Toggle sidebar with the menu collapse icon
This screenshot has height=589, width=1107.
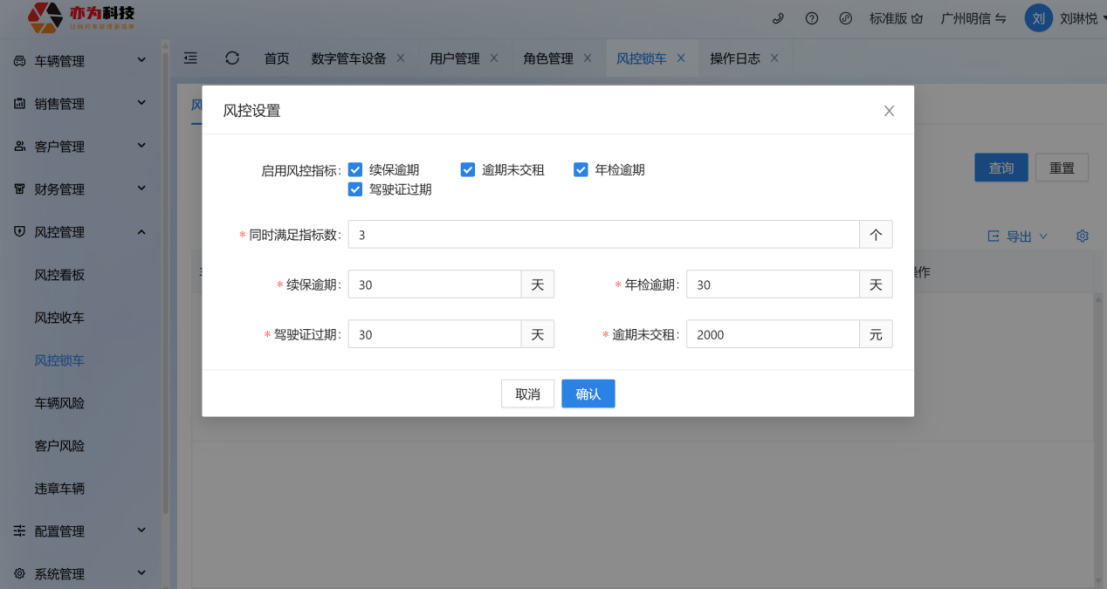[191, 58]
